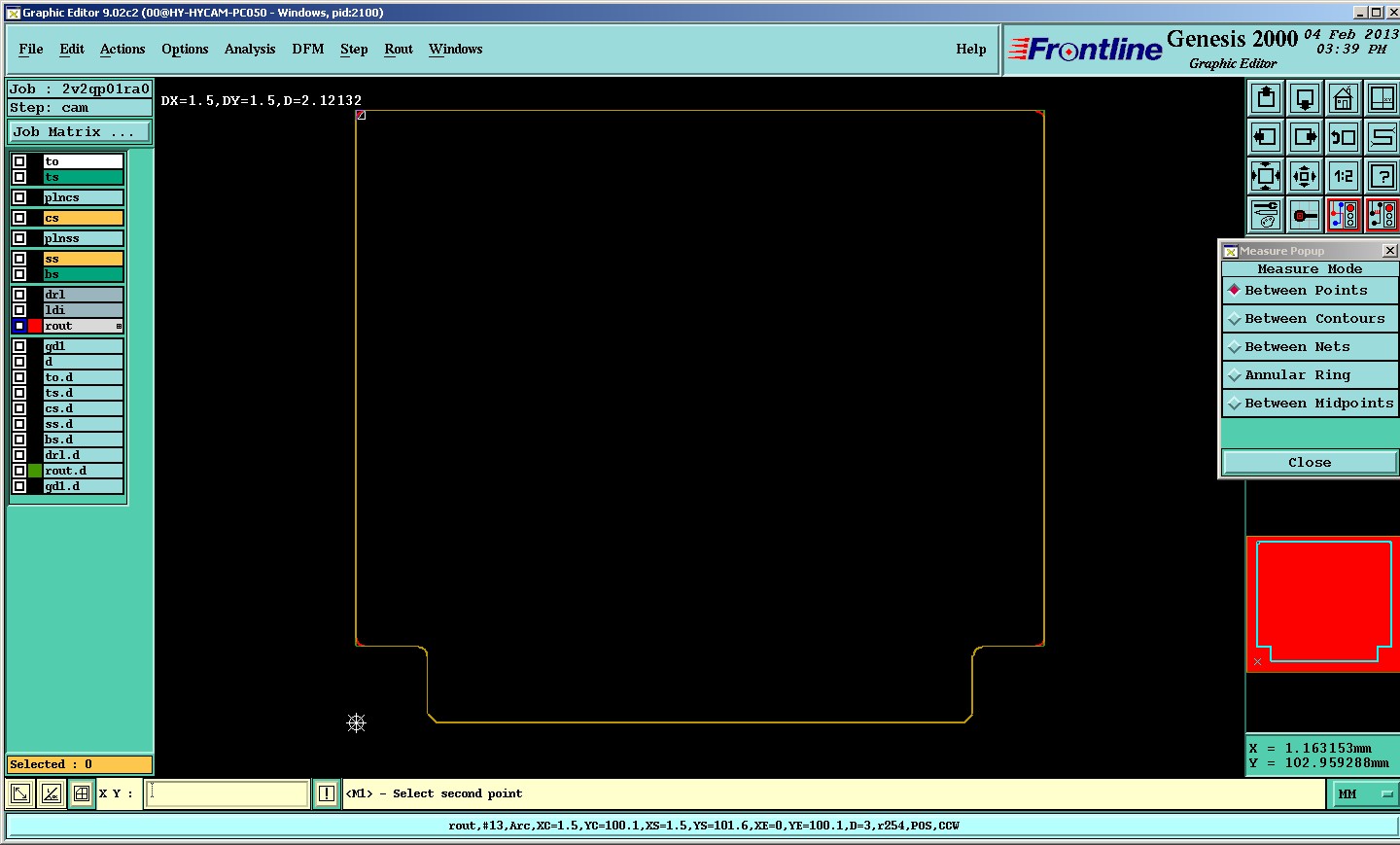This screenshot has height=845, width=1400.
Task: Select the Between Nets measure mode
Action: [x=1310, y=346]
